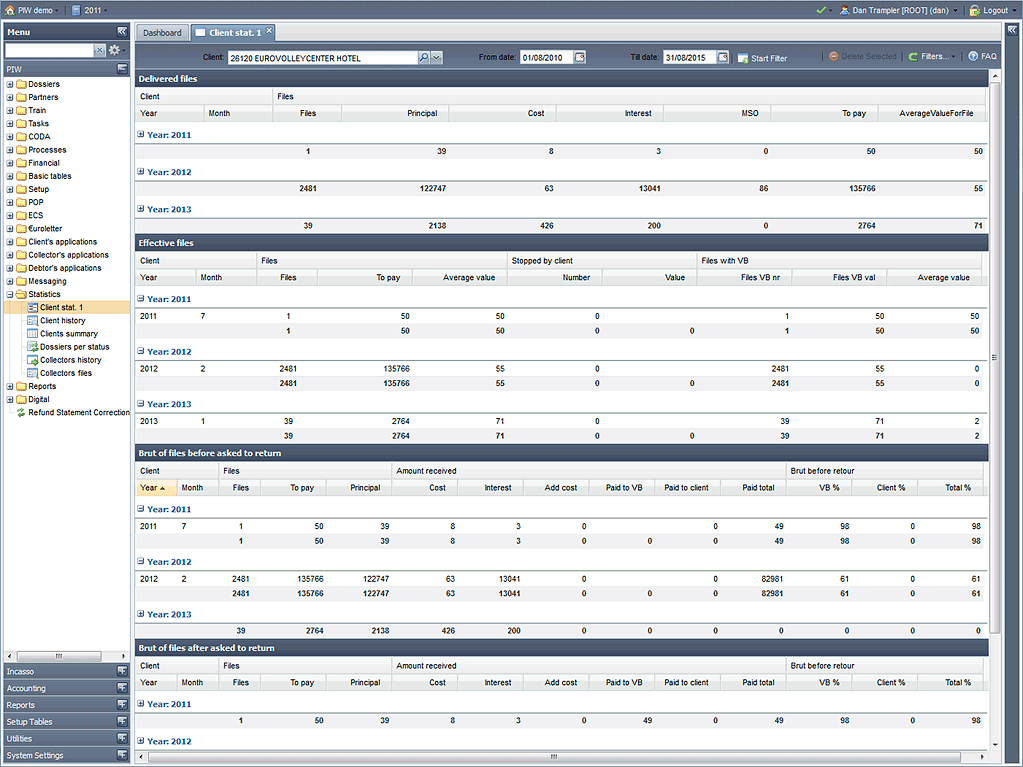Click the main vertical scrollbar

tap(995, 357)
